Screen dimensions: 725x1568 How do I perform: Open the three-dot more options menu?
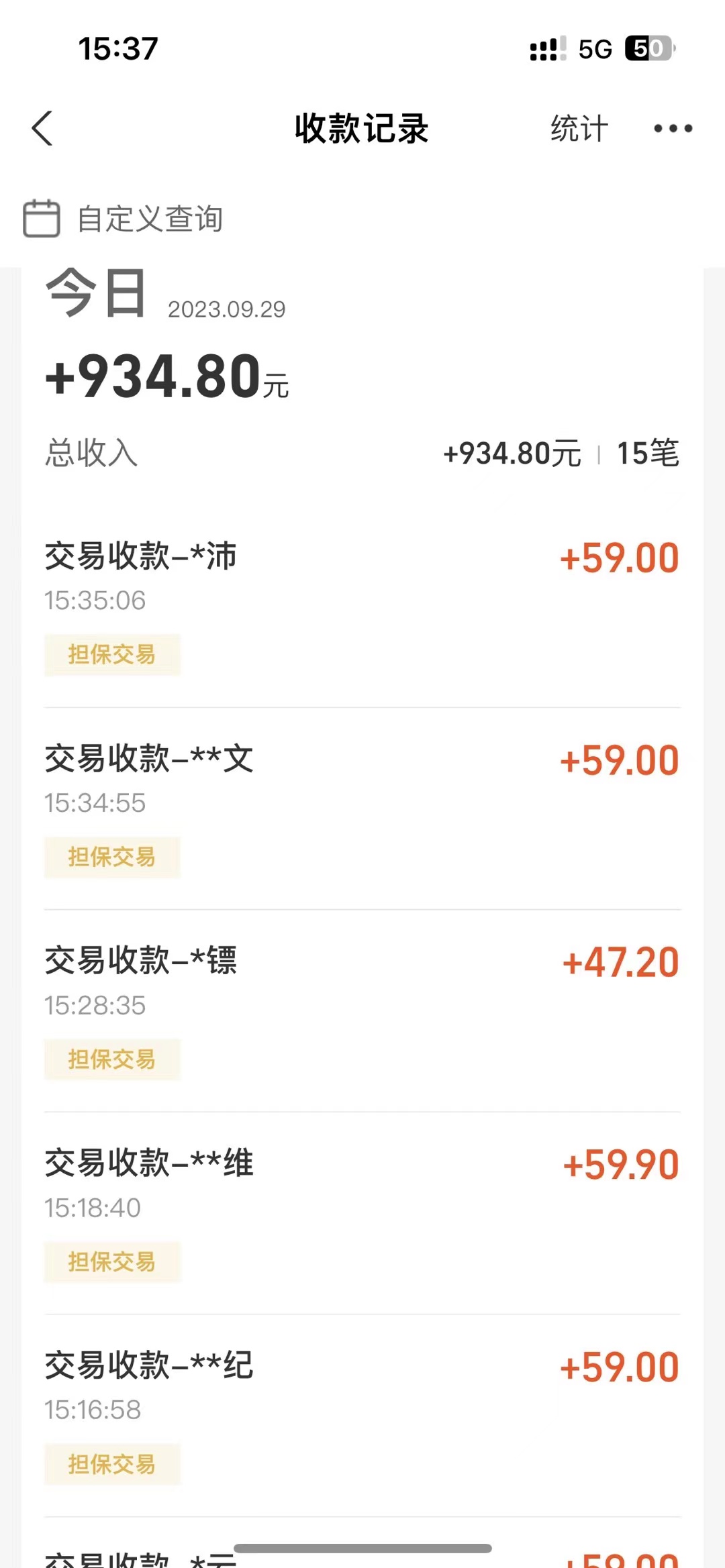click(x=673, y=128)
